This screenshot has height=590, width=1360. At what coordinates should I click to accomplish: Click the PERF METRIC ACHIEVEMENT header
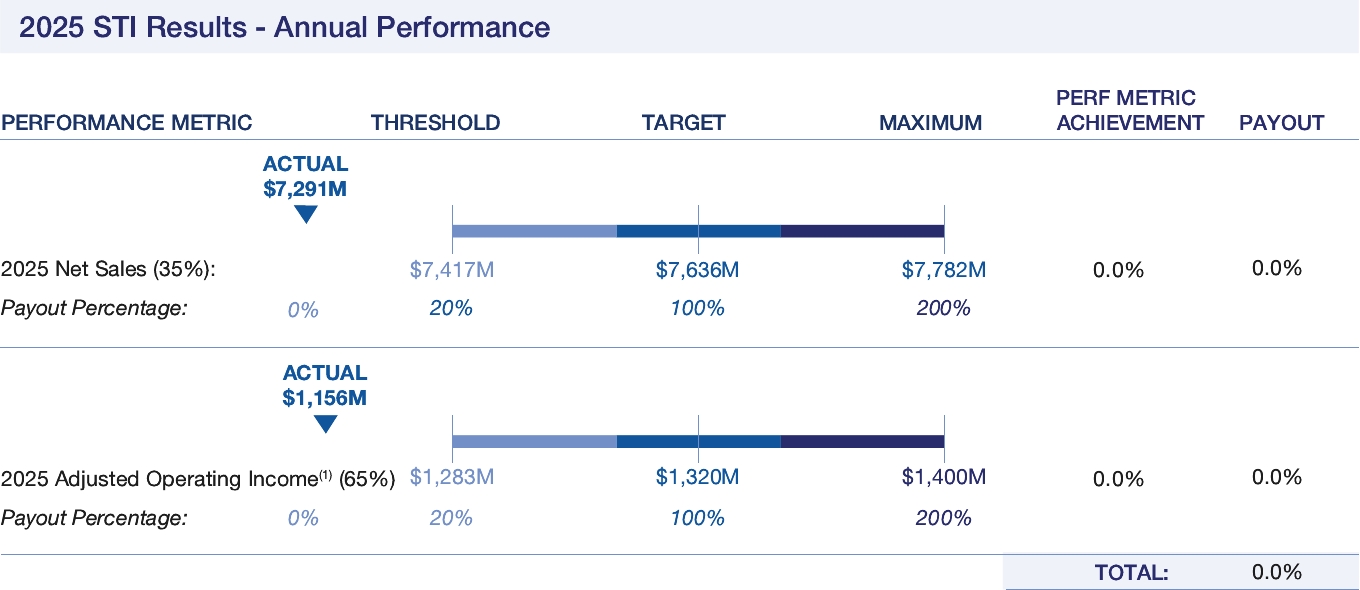(x=1130, y=110)
